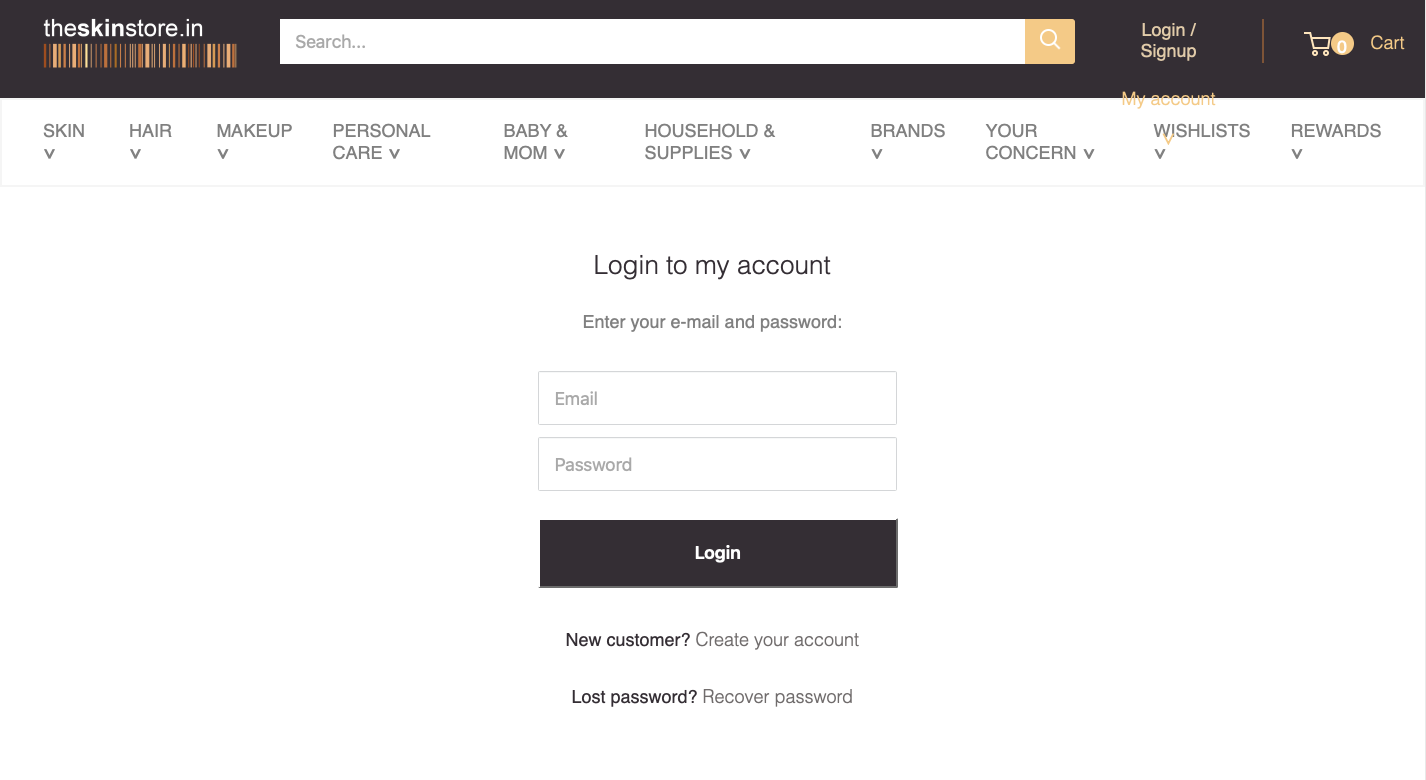Image resolution: width=1426 pixels, height=780 pixels.
Task: Expand the BABY & MOM menu
Action: click(535, 141)
